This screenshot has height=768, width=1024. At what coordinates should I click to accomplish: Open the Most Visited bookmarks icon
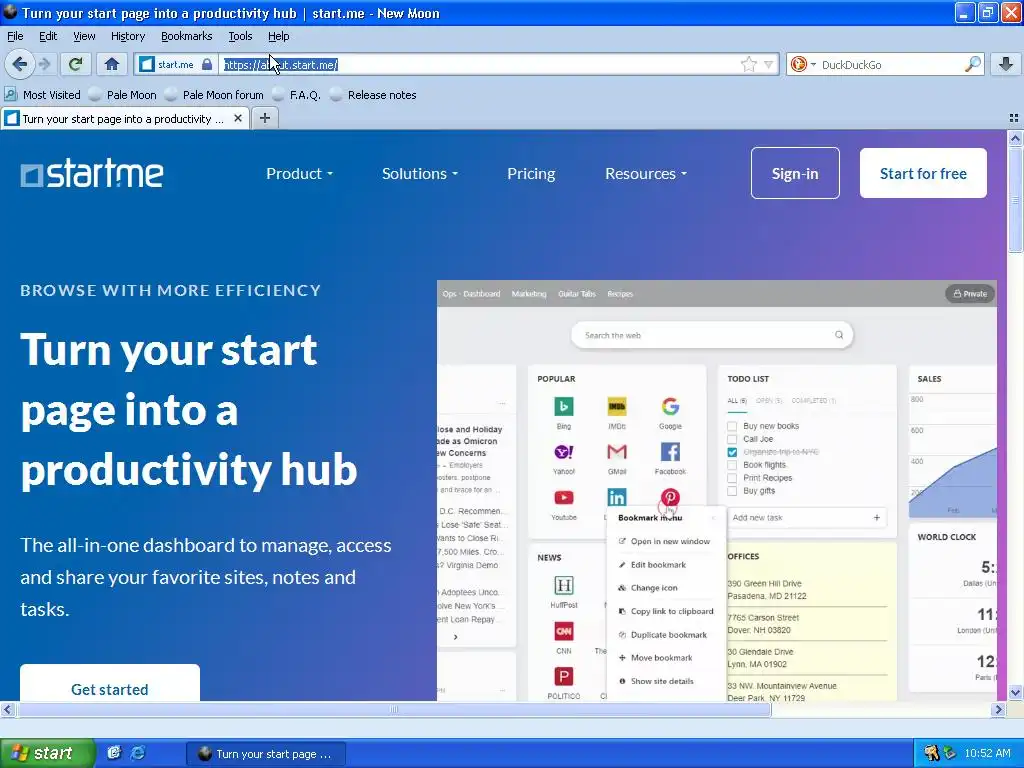pos(10,95)
